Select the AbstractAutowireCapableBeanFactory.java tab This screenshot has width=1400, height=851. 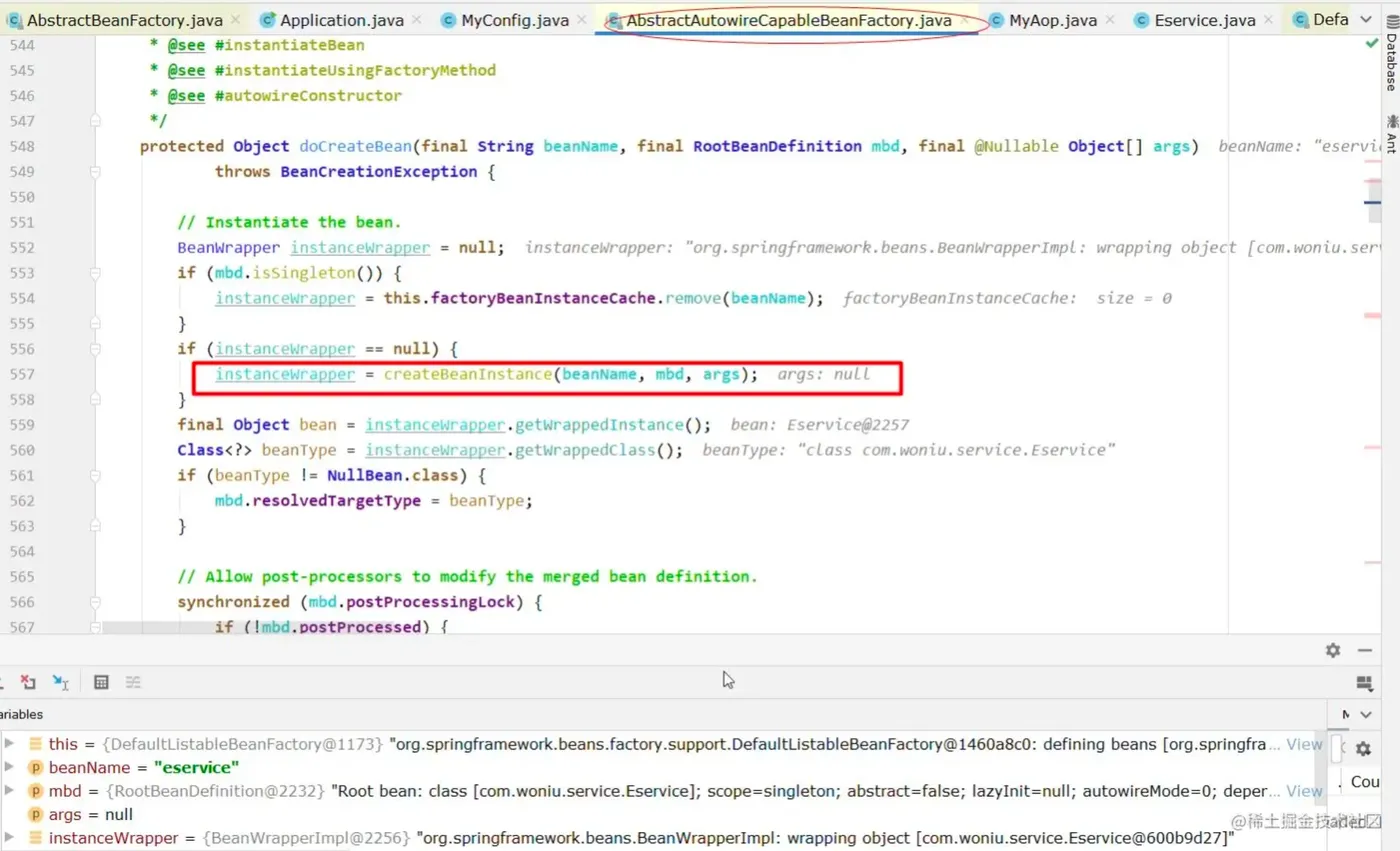[x=789, y=20]
